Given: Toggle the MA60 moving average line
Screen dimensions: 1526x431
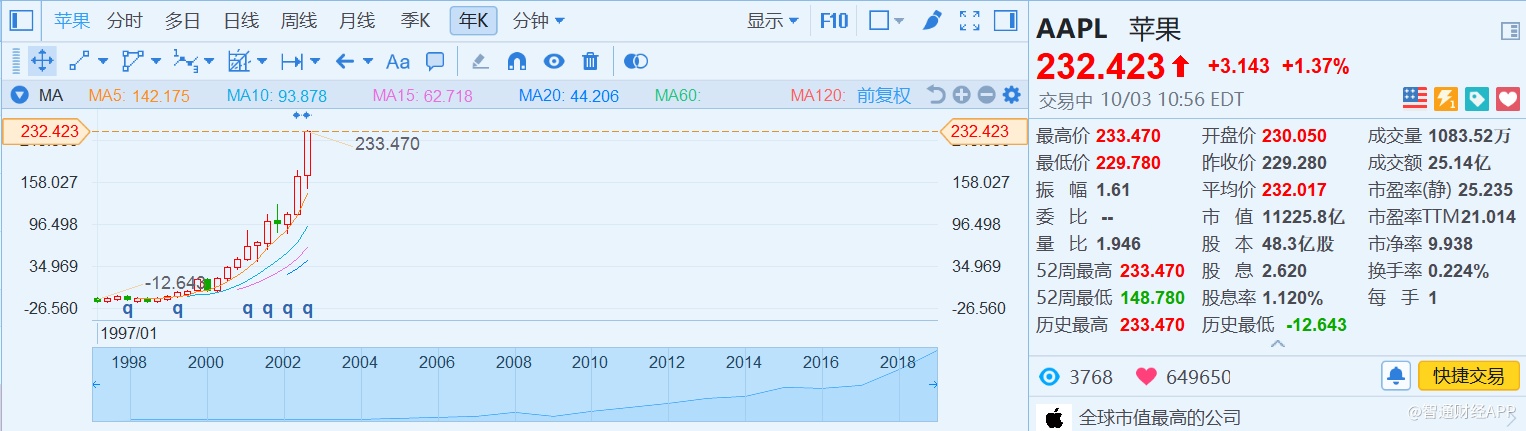Looking at the screenshot, I should tap(678, 96).
